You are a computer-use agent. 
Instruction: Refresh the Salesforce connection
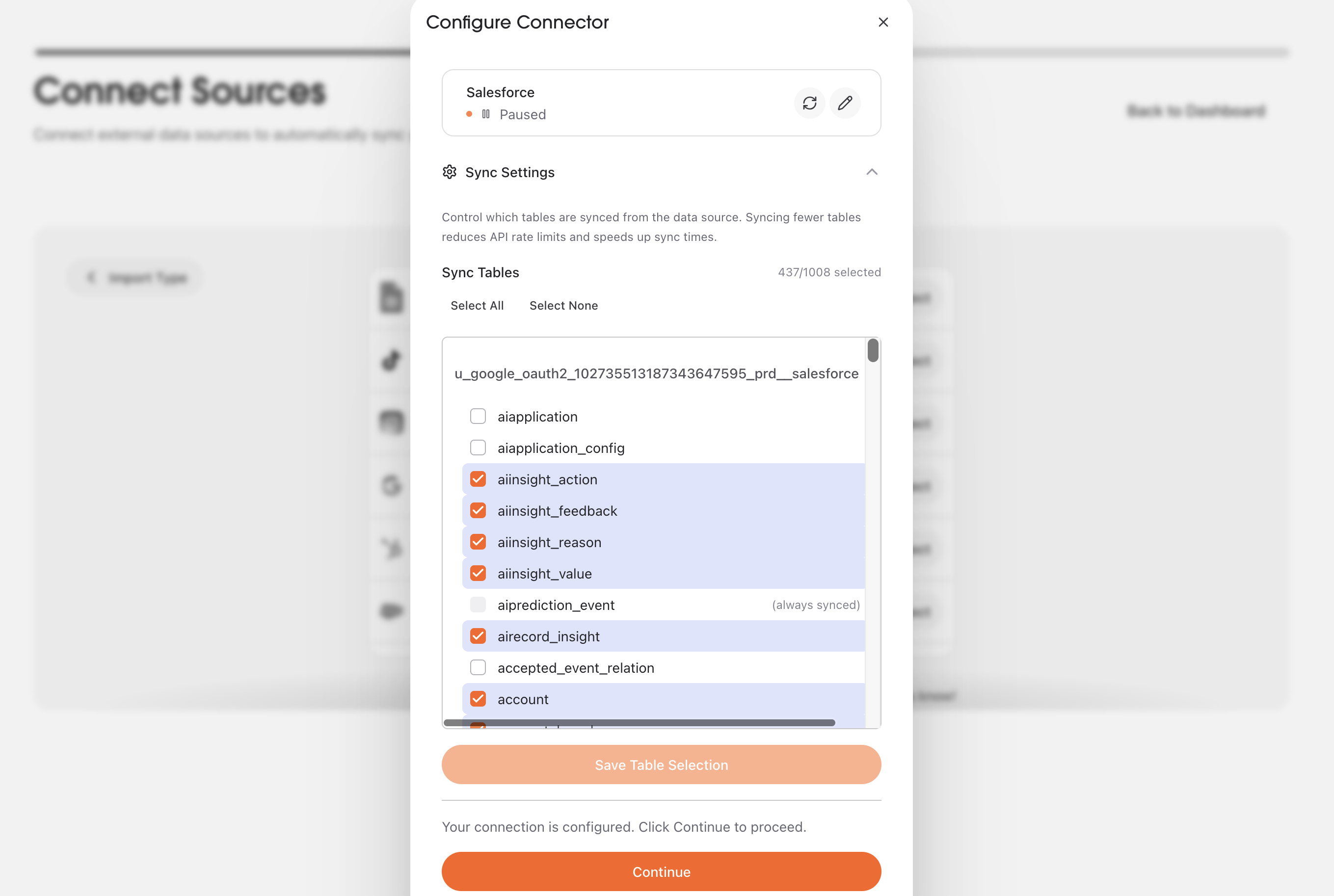point(809,104)
